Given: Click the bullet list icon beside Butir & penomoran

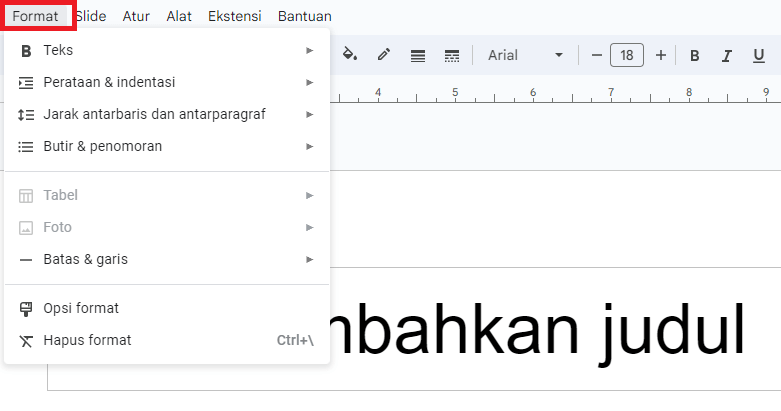Looking at the screenshot, I should click(x=26, y=147).
